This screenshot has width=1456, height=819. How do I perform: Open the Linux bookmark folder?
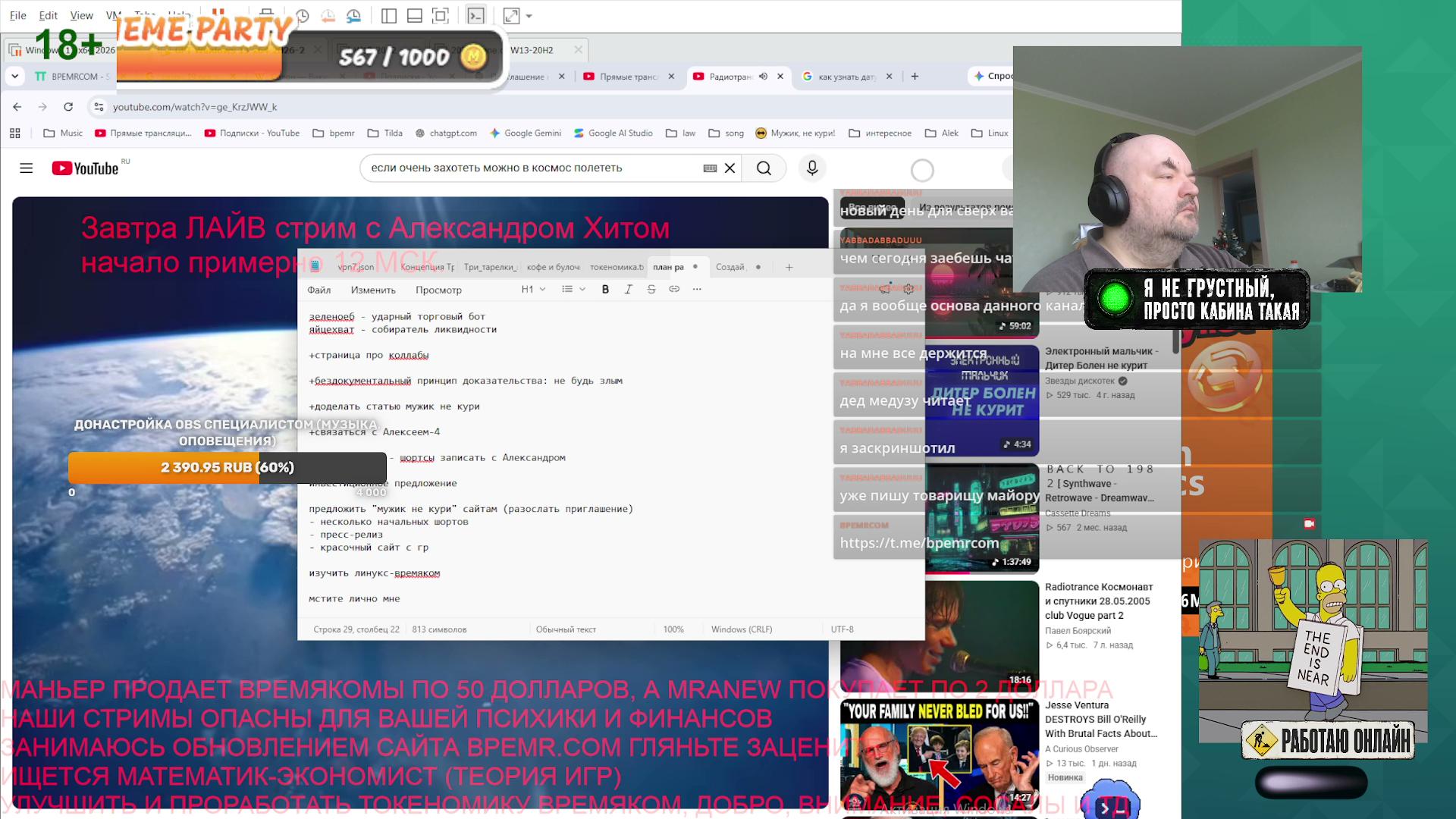pos(990,133)
